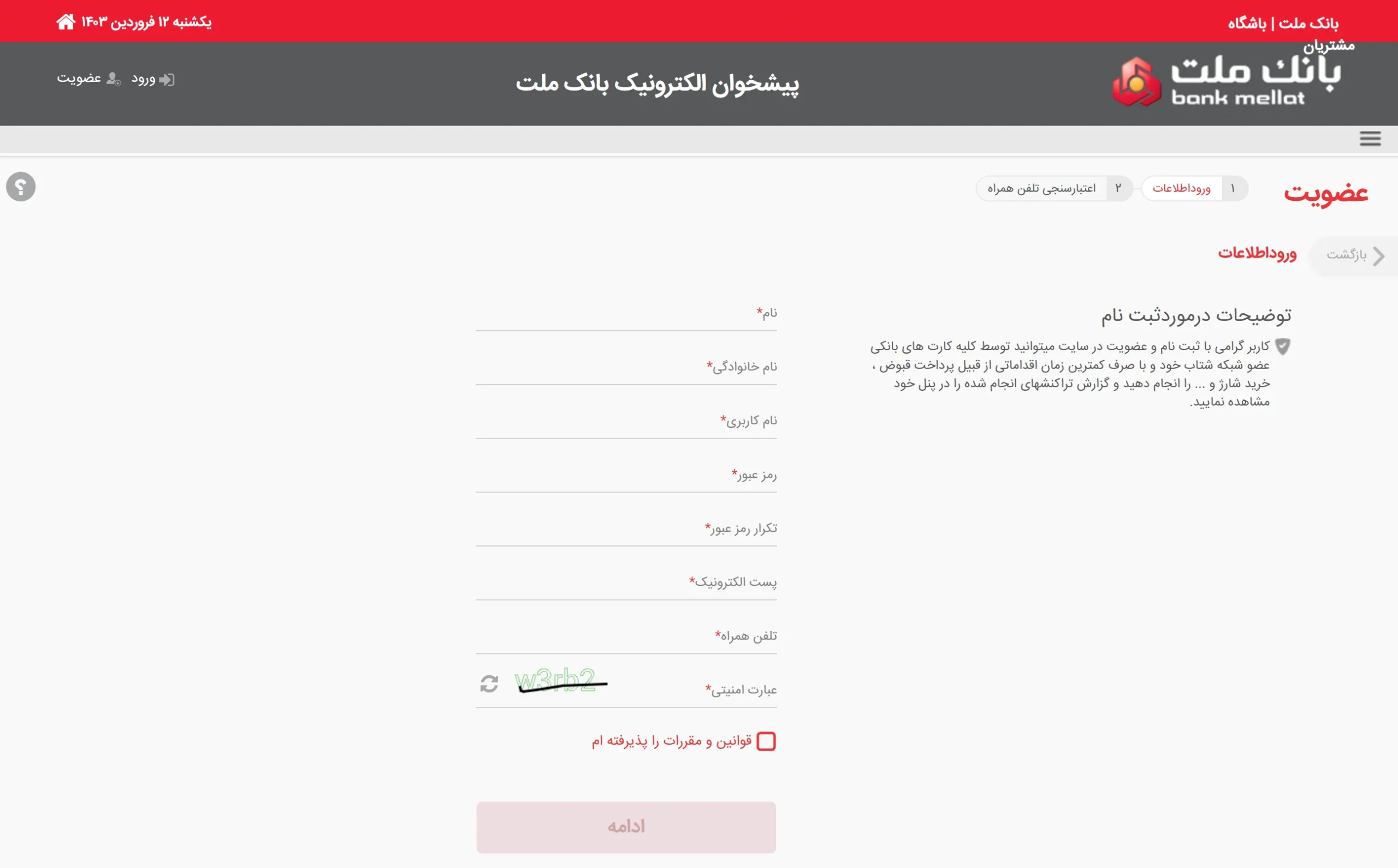Click the ادامه continue button
Viewport: 1398px width, 868px height.
tap(626, 827)
